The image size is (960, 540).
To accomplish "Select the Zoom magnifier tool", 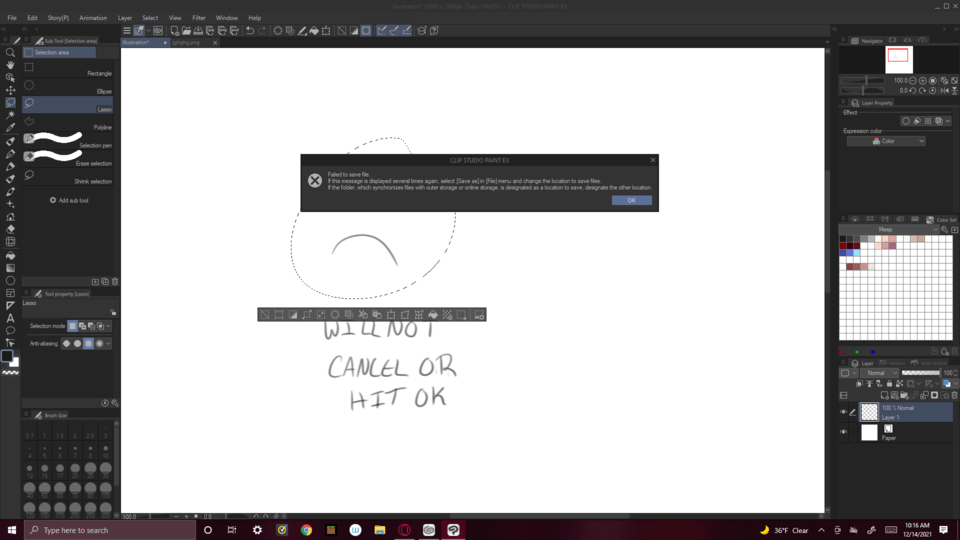I will click(10, 53).
